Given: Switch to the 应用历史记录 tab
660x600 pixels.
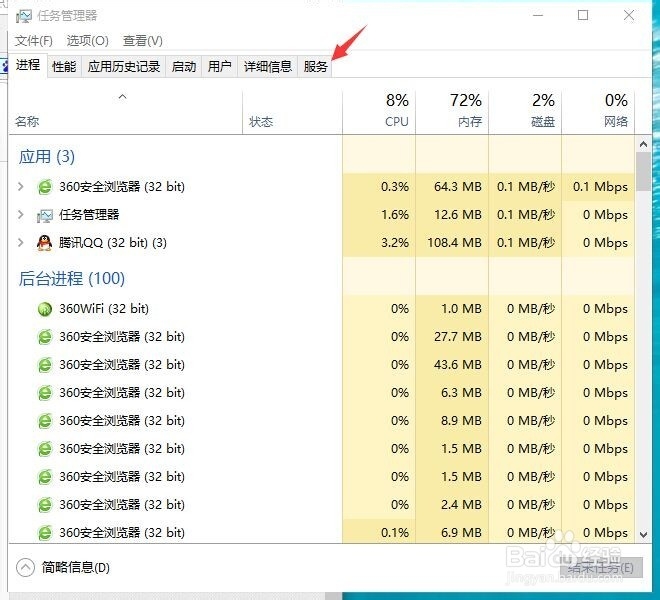Looking at the screenshot, I should (x=124, y=67).
